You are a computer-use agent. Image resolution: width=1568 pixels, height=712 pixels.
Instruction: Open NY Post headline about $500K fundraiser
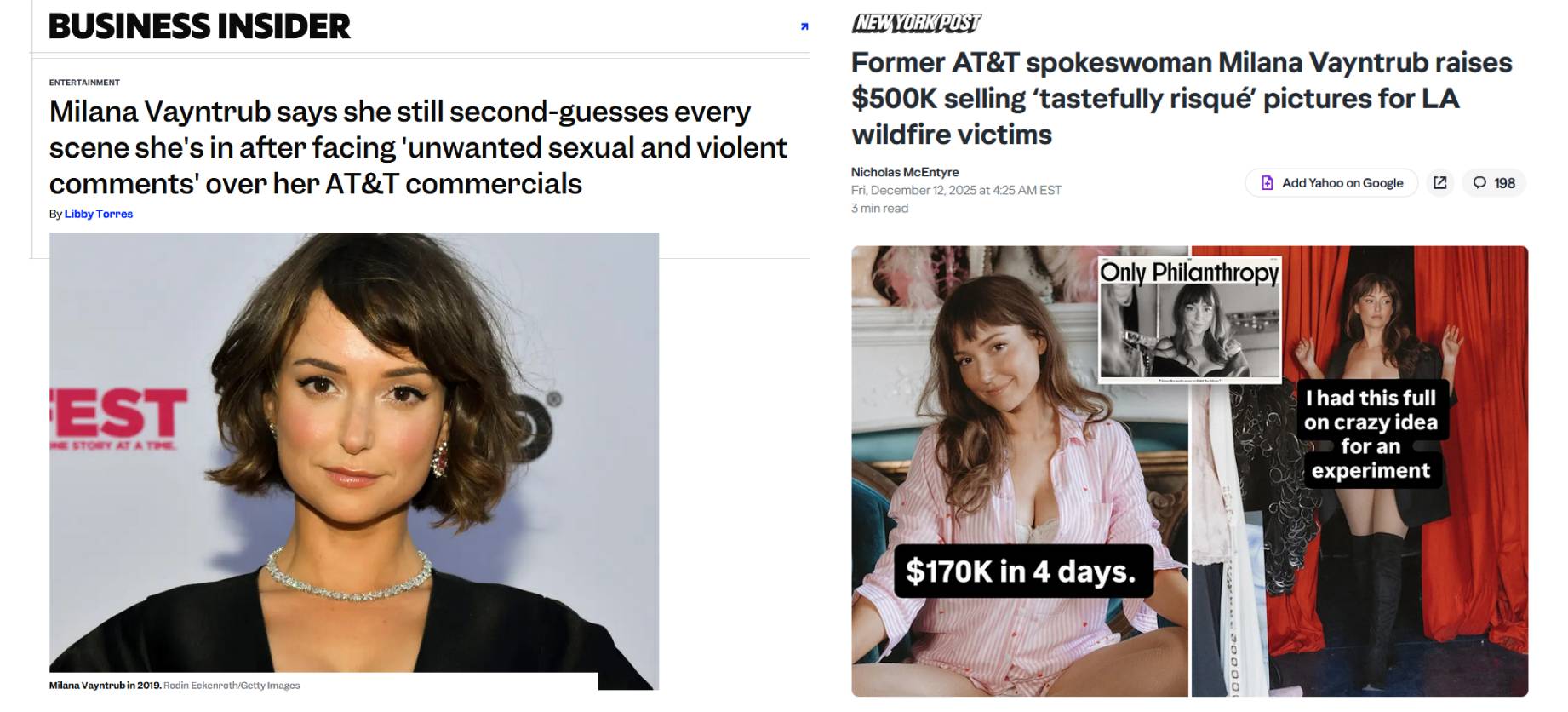(x=1182, y=98)
